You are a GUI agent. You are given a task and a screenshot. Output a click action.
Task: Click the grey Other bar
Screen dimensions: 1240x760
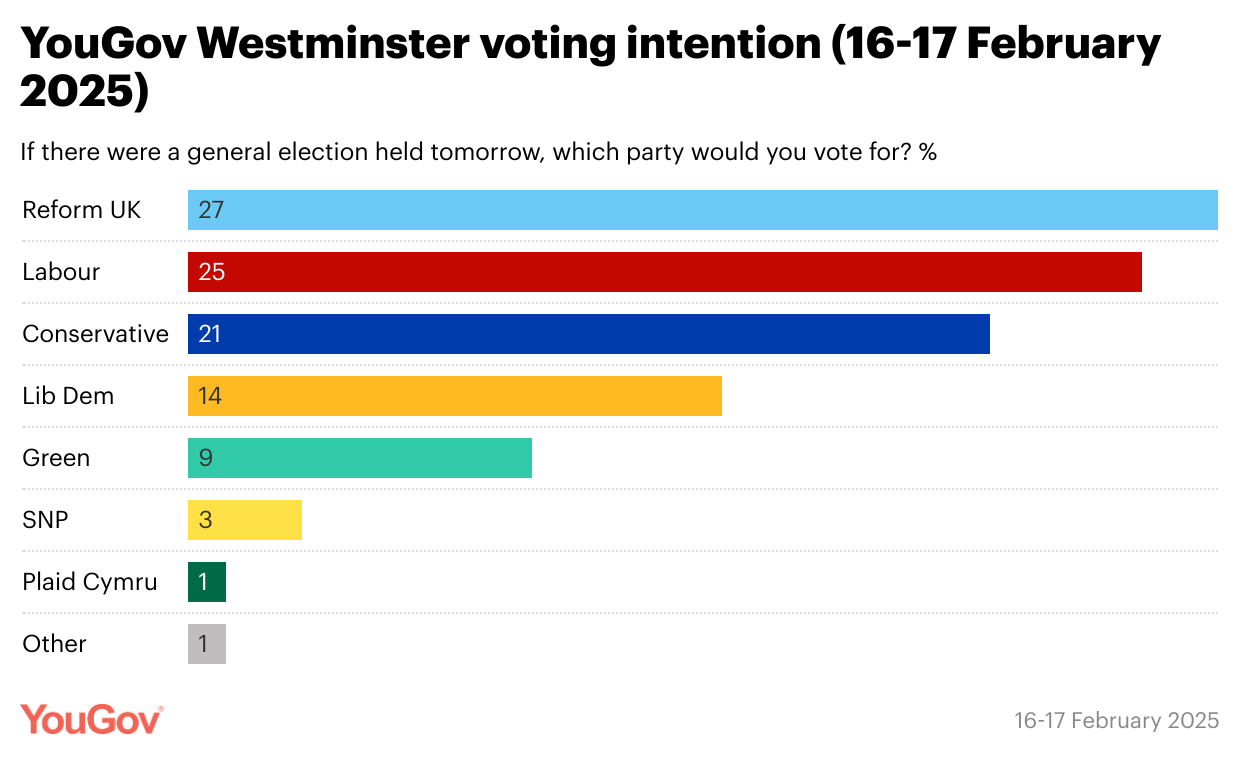[x=207, y=644]
